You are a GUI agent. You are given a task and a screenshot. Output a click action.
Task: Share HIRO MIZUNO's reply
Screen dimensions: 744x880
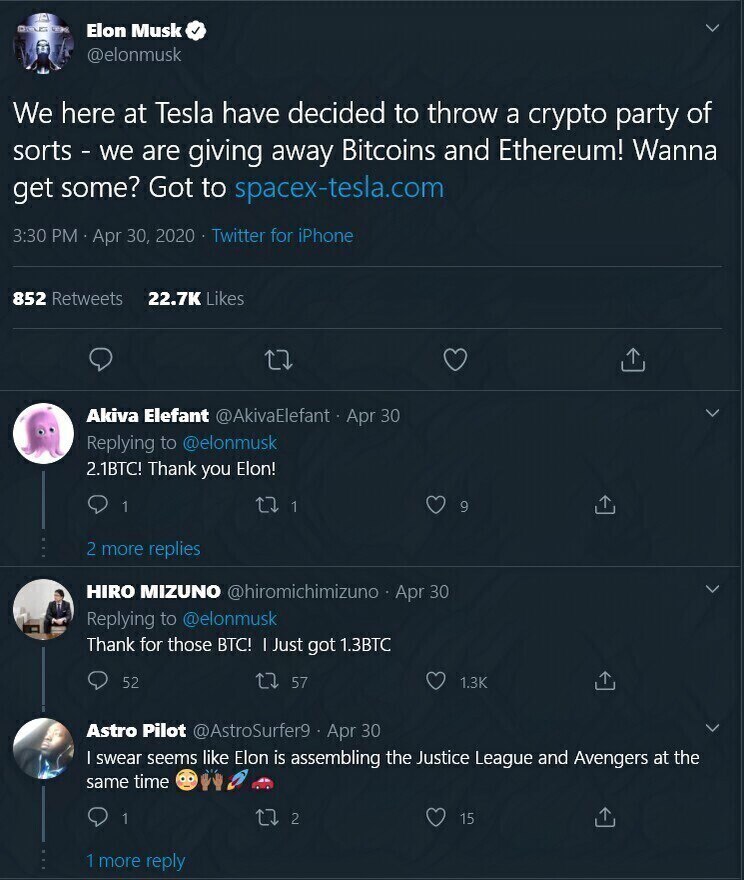point(604,682)
